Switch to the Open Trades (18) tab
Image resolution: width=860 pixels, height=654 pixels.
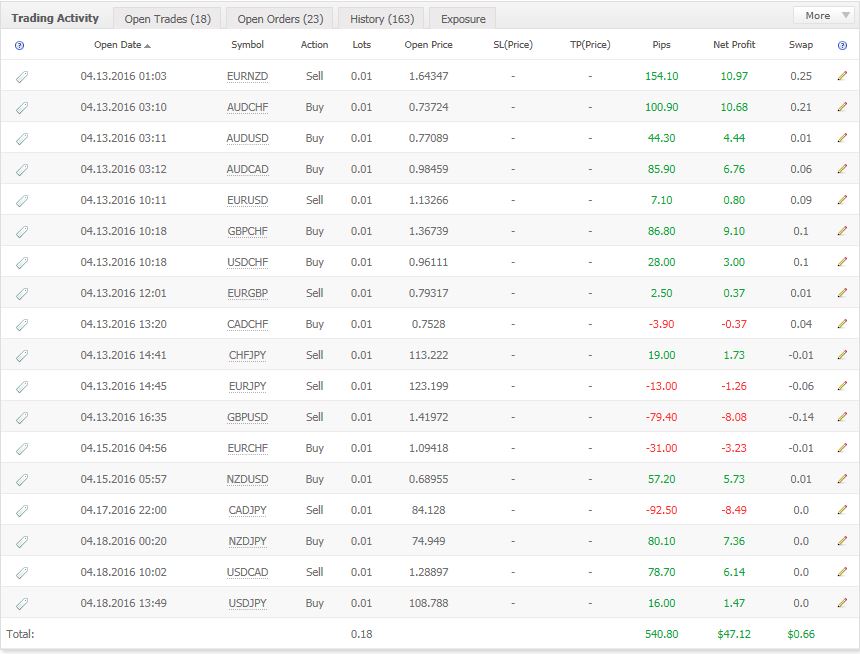coord(167,19)
